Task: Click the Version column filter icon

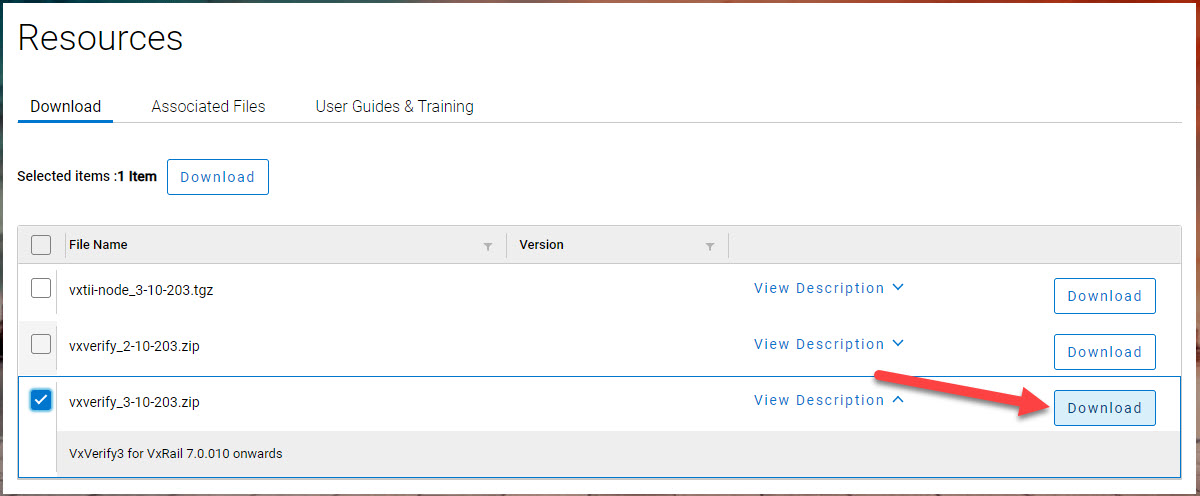Action: pyautogui.click(x=710, y=246)
